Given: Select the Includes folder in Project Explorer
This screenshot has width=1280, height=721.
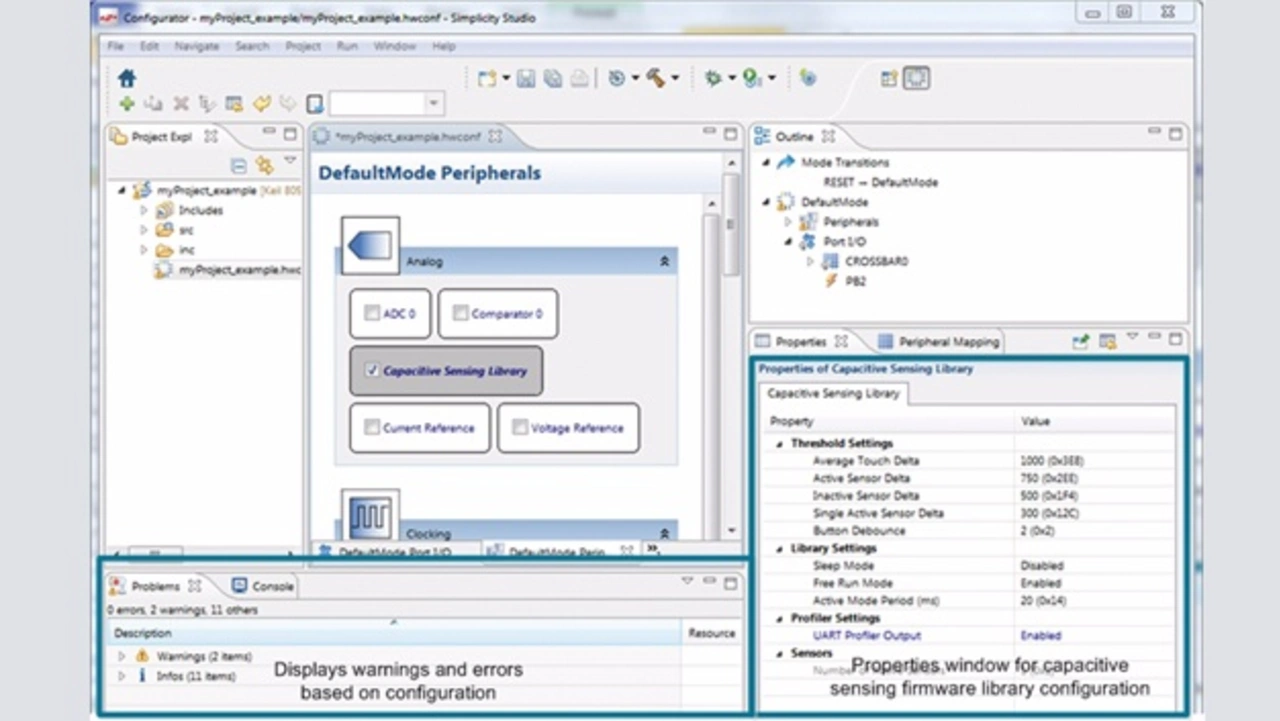Looking at the screenshot, I should (x=200, y=211).
